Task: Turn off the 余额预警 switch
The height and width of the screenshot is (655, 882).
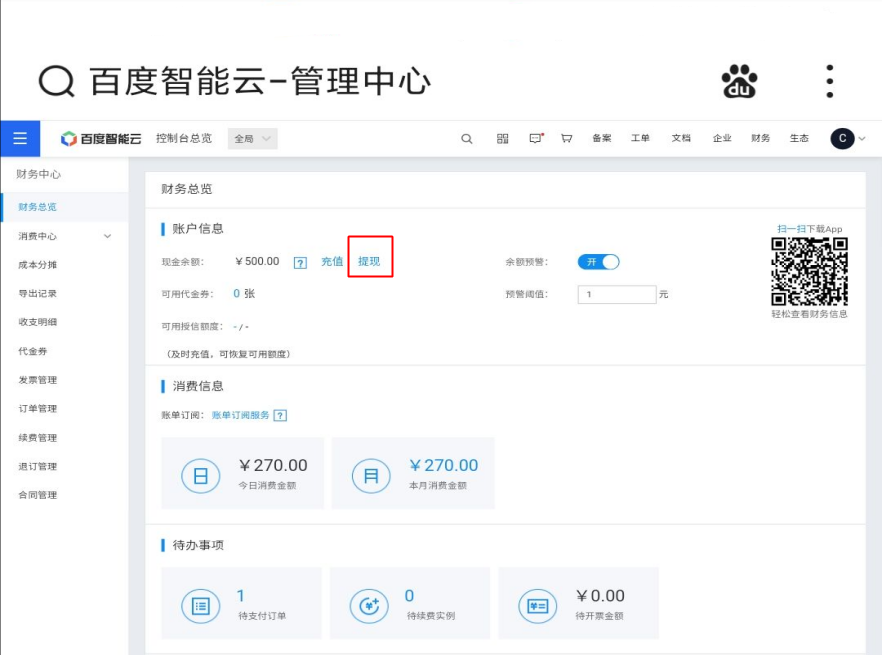Action: pos(598,262)
